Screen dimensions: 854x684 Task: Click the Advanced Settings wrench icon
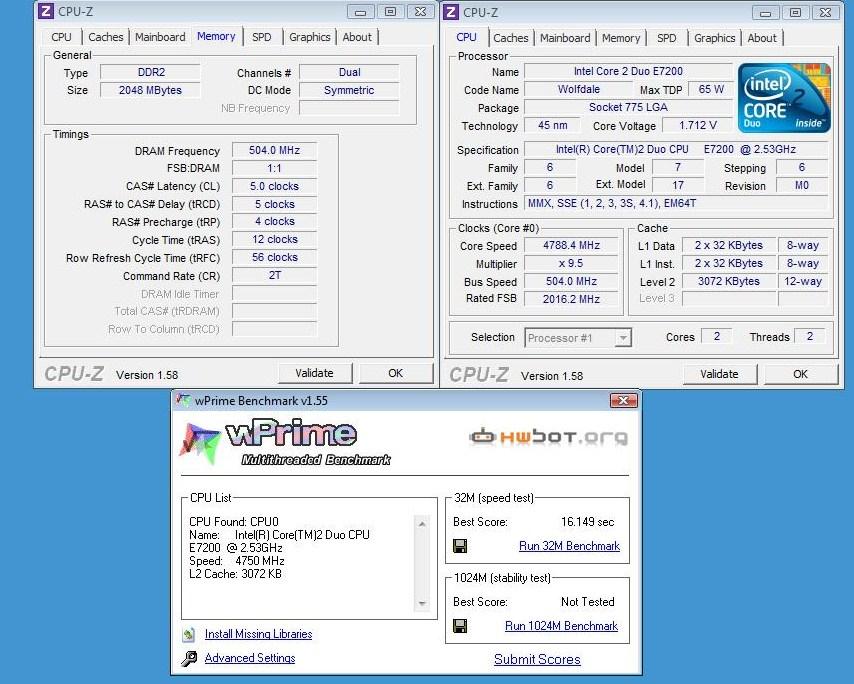tap(189, 658)
